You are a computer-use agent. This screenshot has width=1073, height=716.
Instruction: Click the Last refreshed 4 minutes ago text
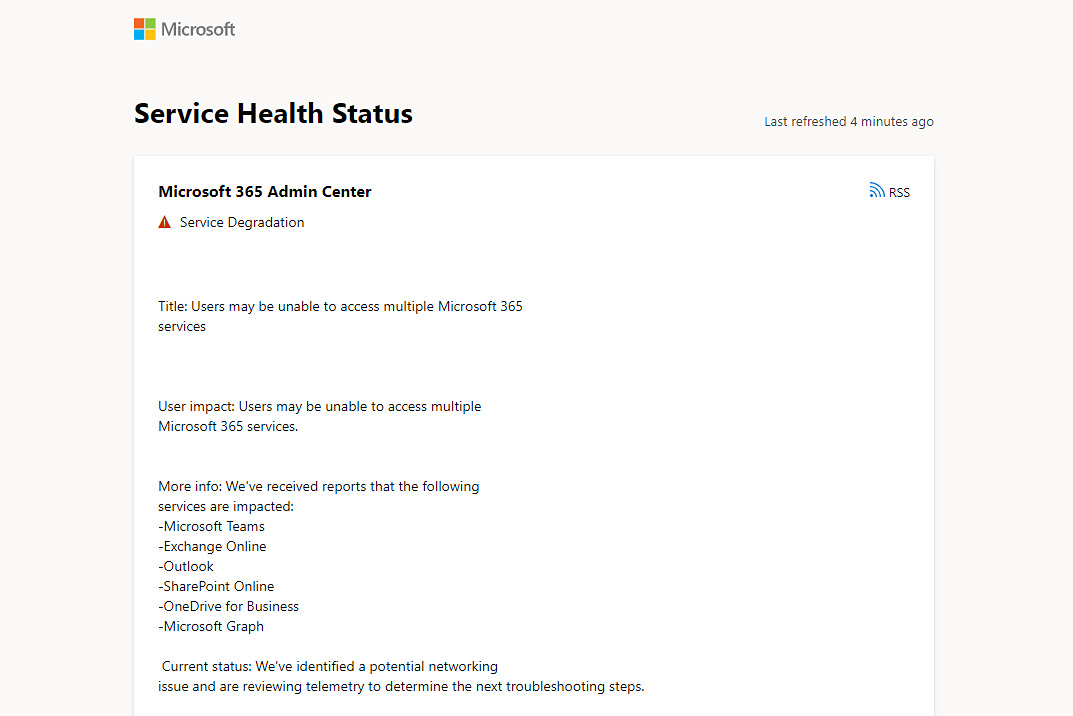[849, 122]
